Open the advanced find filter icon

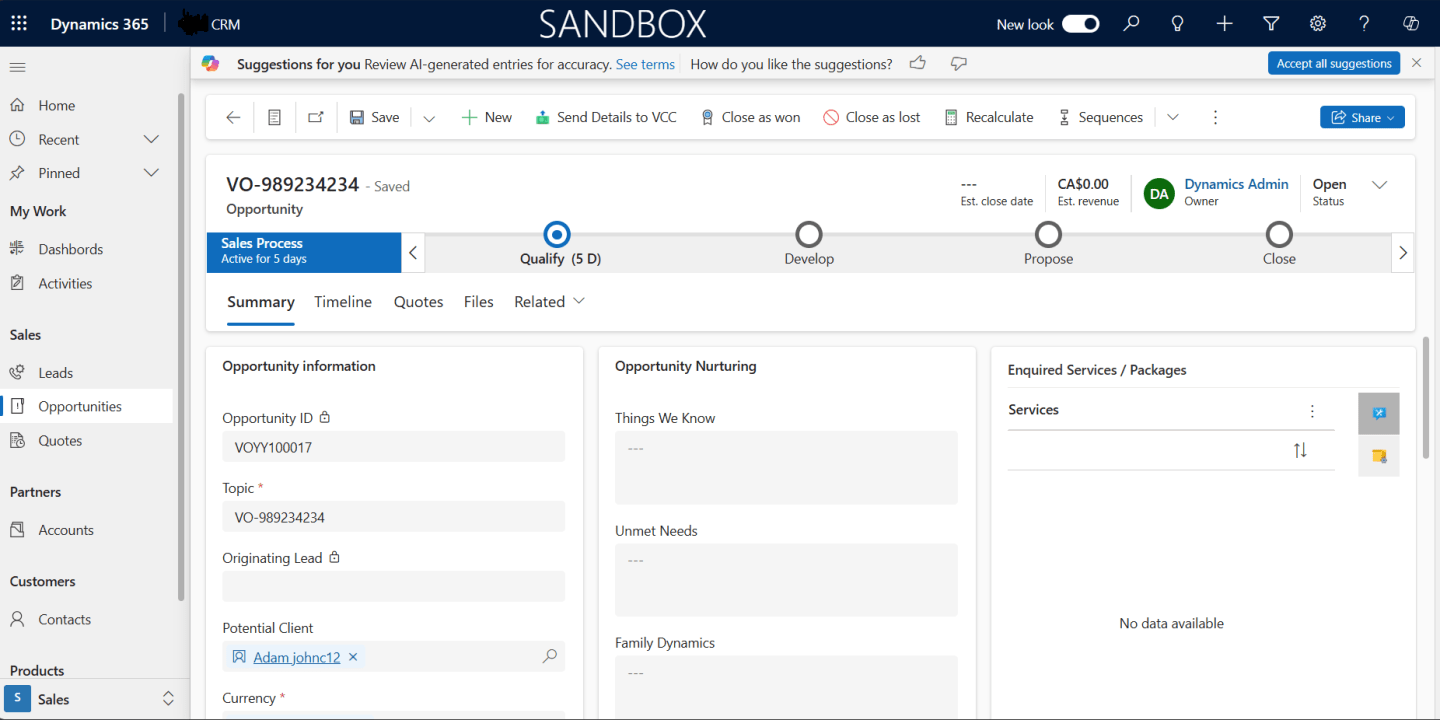click(x=1271, y=24)
